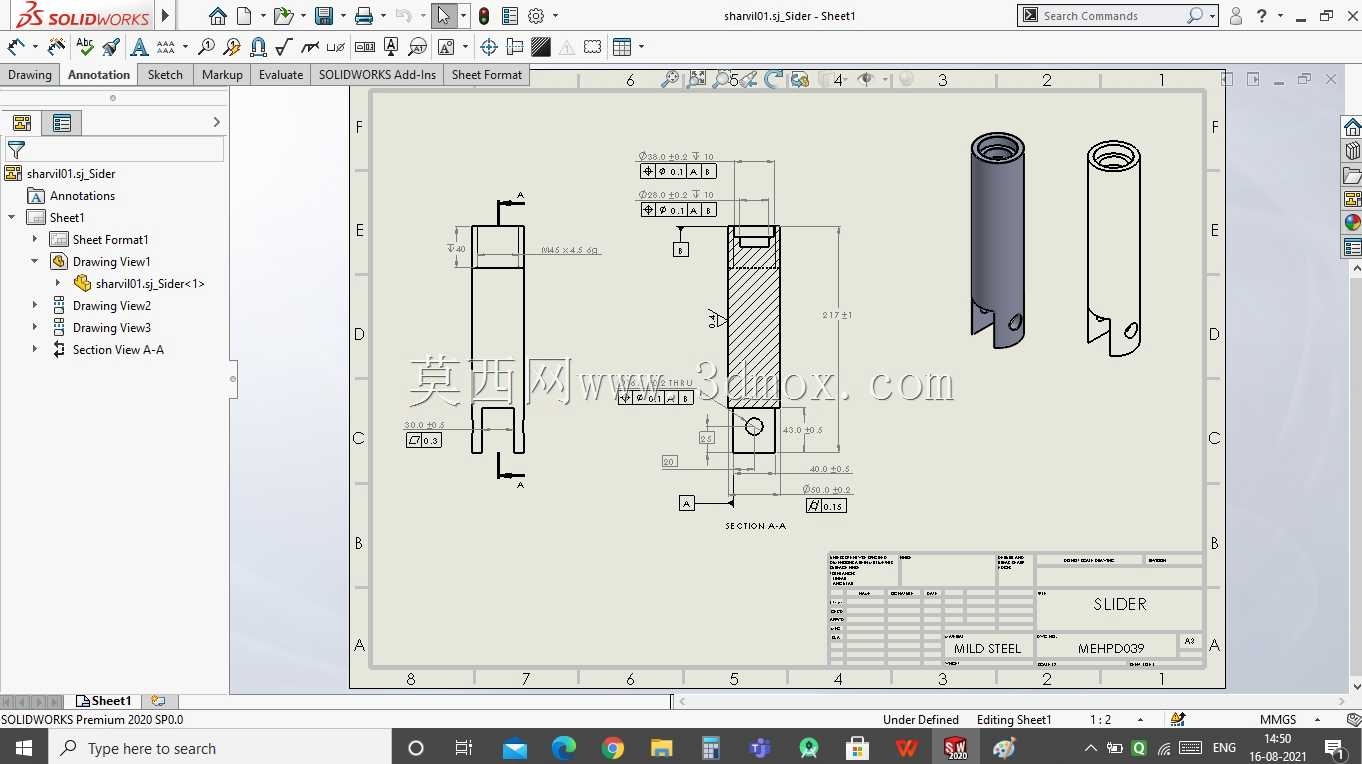The width and height of the screenshot is (1362, 764).
Task: Run the Spell Checker (Abc) tool
Action: [x=85, y=46]
